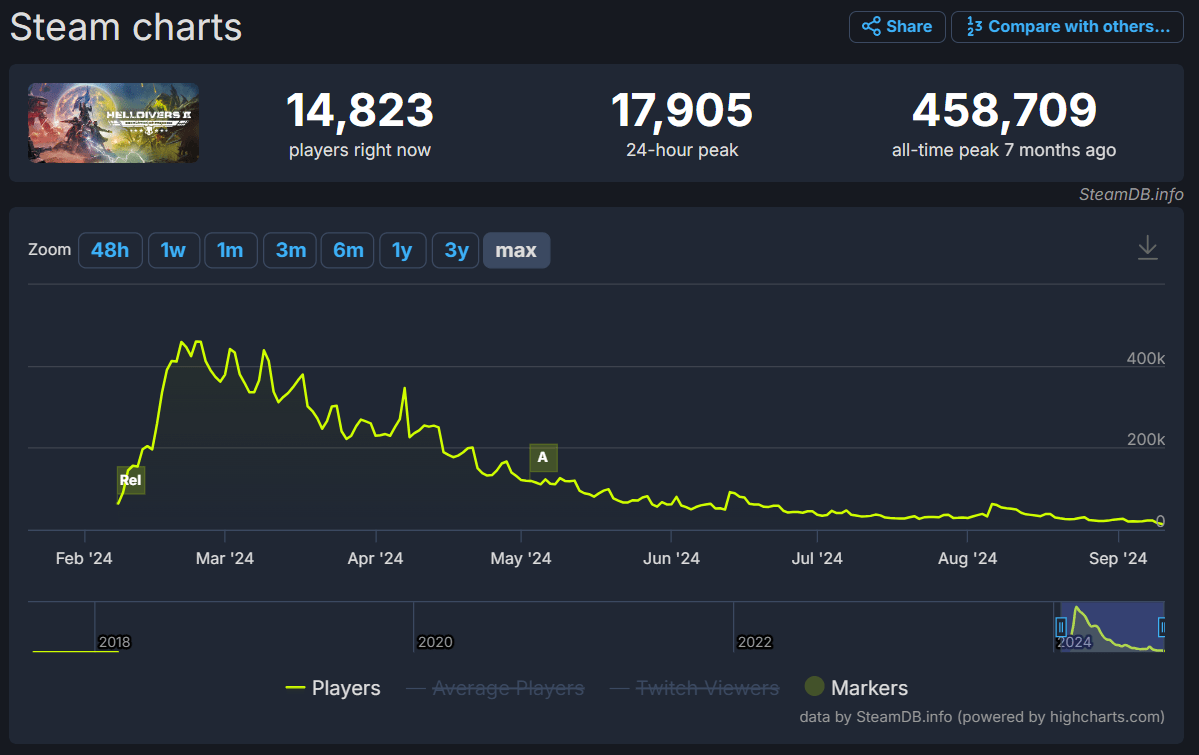1199x755 pixels.
Task: Toggle the Markers legend item
Action: tap(857, 688)
